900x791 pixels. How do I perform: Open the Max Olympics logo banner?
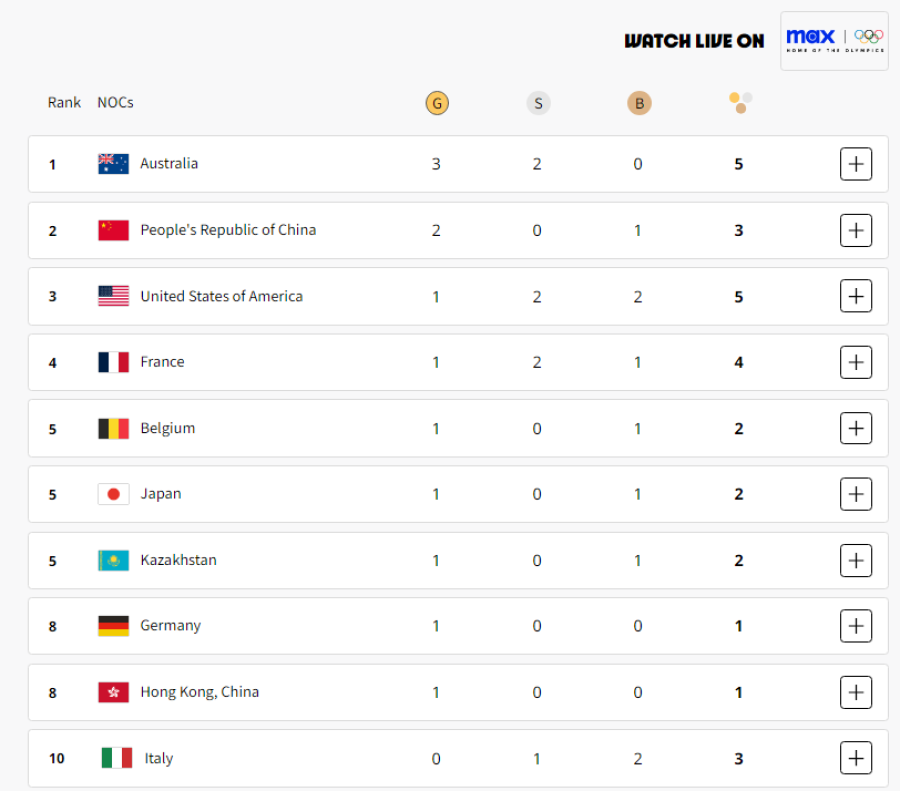click(x=834, y=41)
